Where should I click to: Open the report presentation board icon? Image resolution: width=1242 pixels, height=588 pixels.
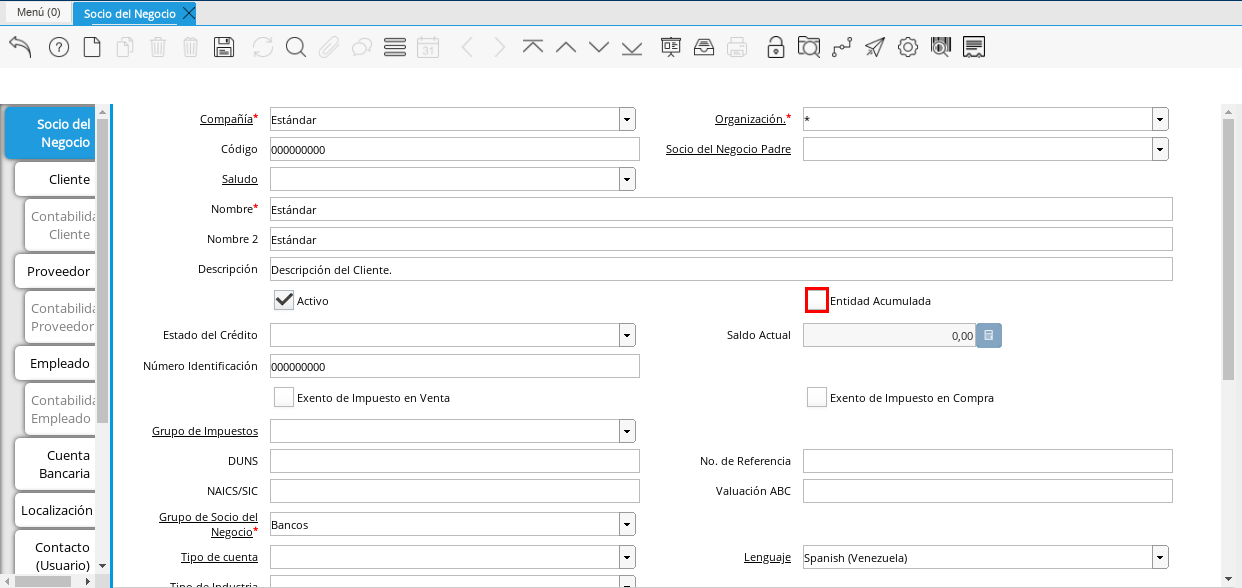click(671, 47)
